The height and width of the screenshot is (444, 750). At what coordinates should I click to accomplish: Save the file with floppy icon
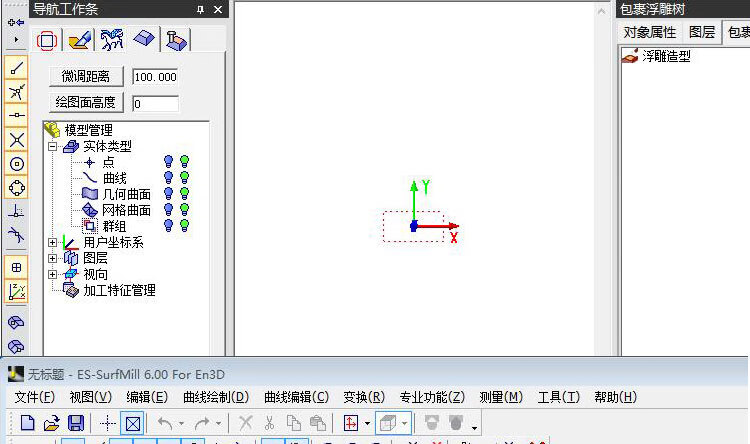(x=76, y=423)
